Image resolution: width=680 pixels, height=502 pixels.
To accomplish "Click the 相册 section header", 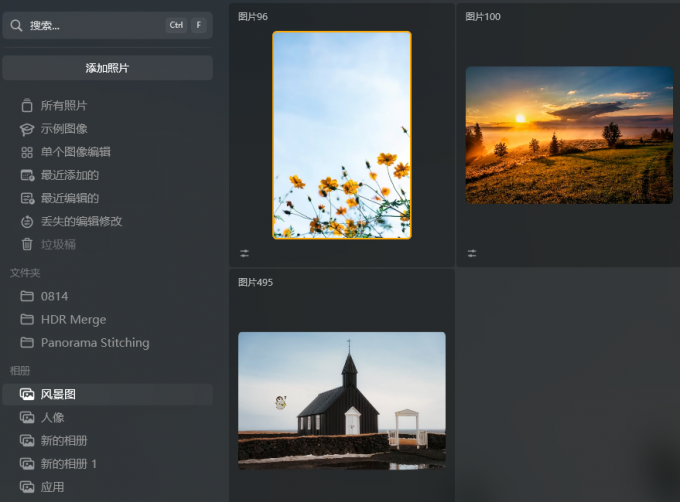I will pyautogui.click(x=20, y=371).
